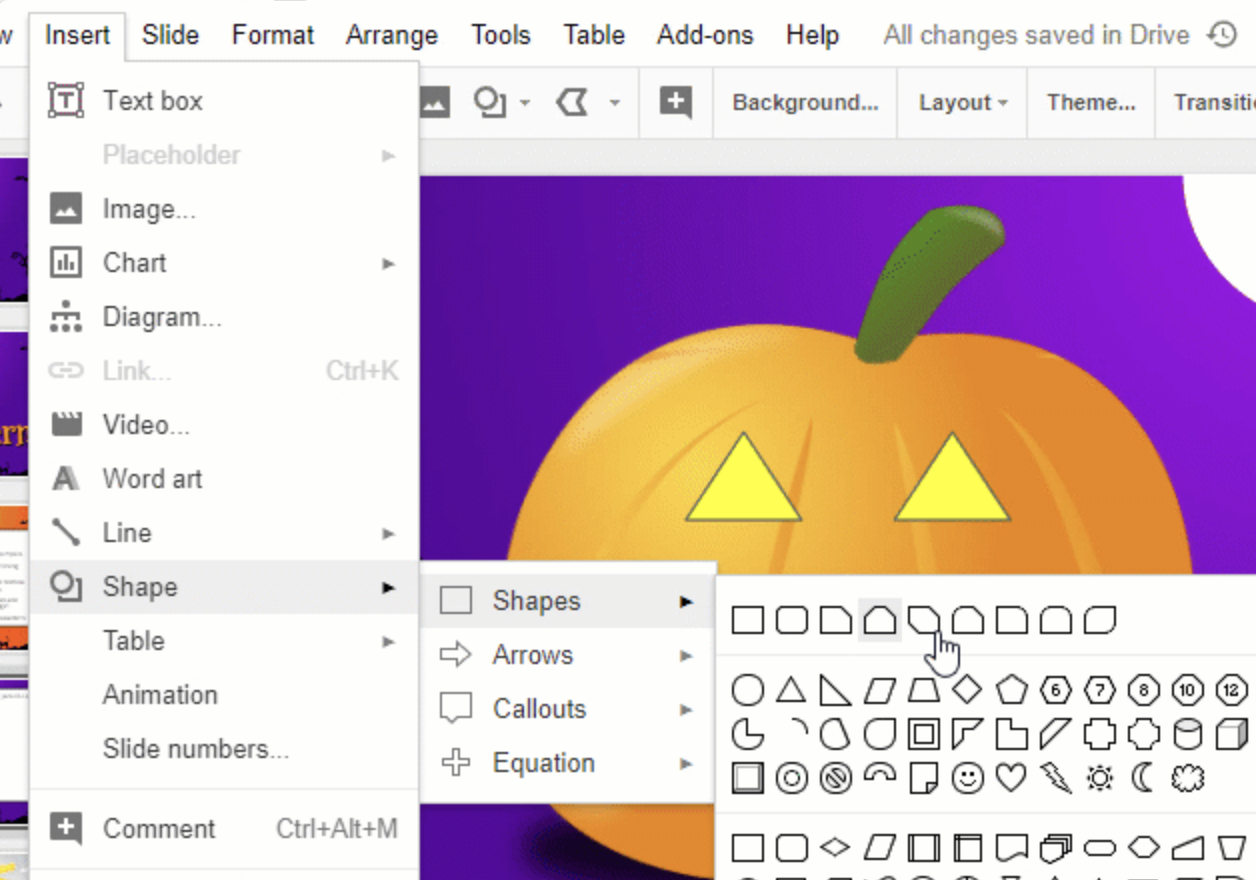The image size is (1256, 880).
Task: Open dropdown arrow beside line tool
Action: 615,103
